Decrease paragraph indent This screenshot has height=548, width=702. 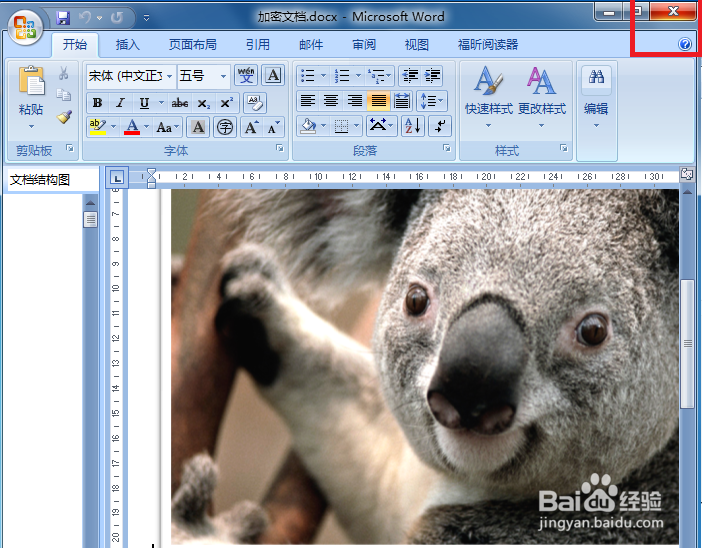410,75
